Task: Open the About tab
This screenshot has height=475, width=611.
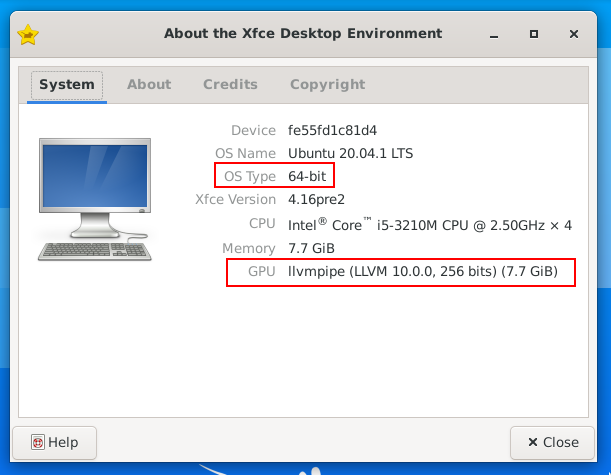Action: point(149,85)
